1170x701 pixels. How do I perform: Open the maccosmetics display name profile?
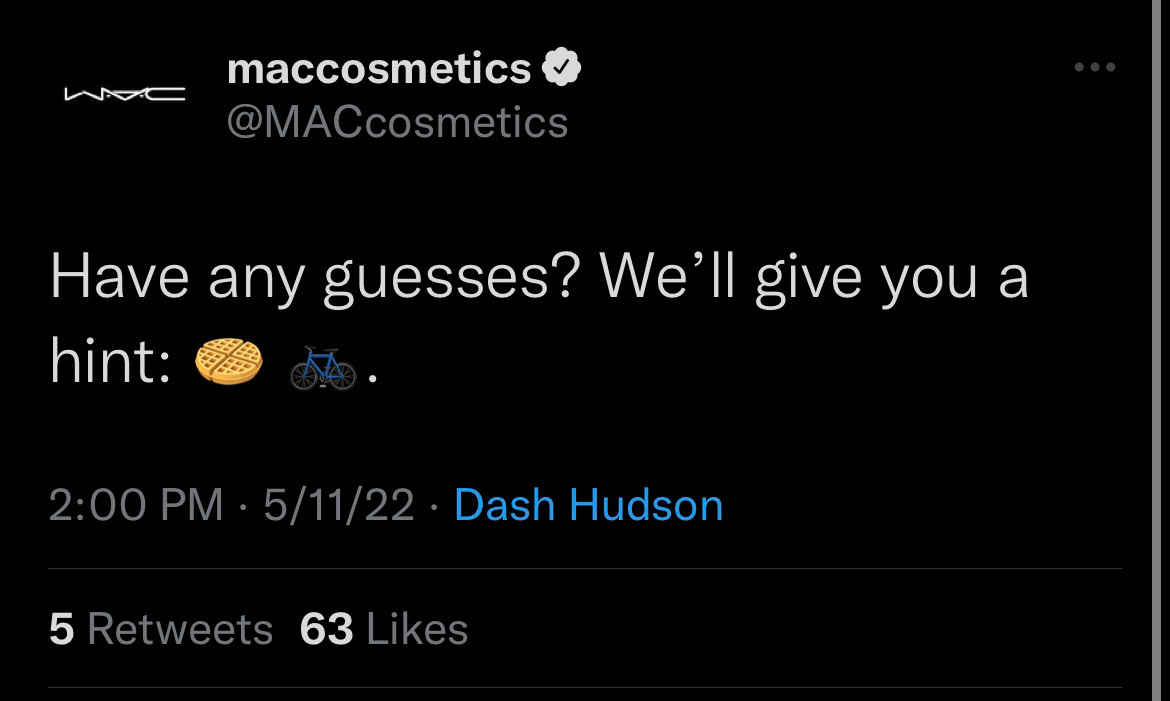379,69
